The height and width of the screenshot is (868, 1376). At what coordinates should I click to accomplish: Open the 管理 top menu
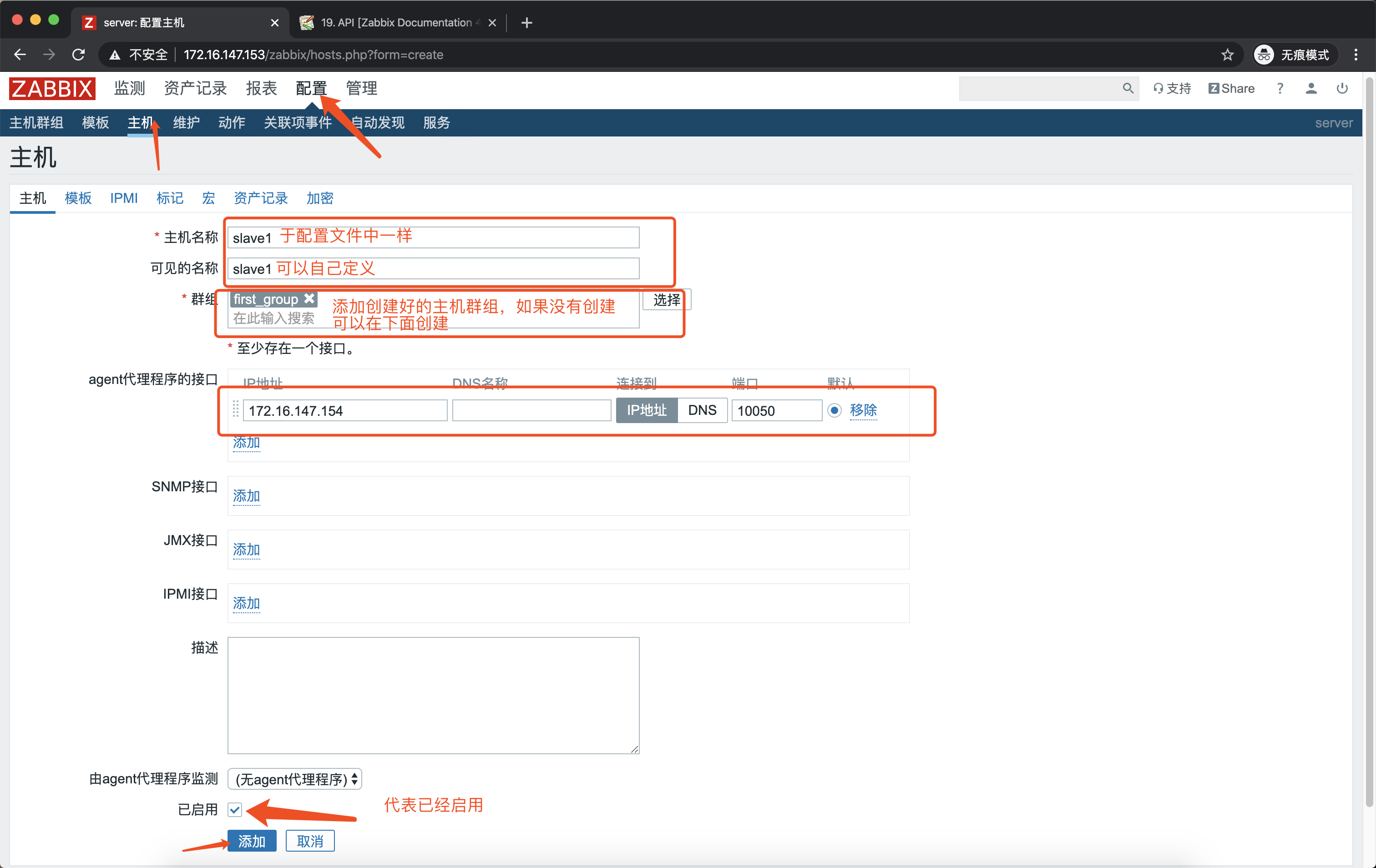click(361, 89)
